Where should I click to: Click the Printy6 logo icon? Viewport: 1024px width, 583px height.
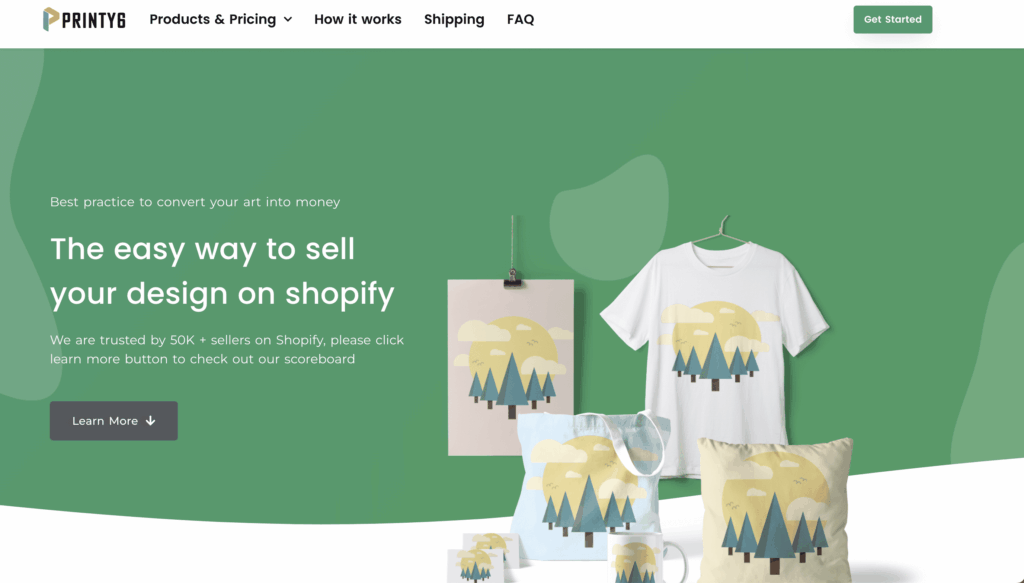[x=51, y=19]
